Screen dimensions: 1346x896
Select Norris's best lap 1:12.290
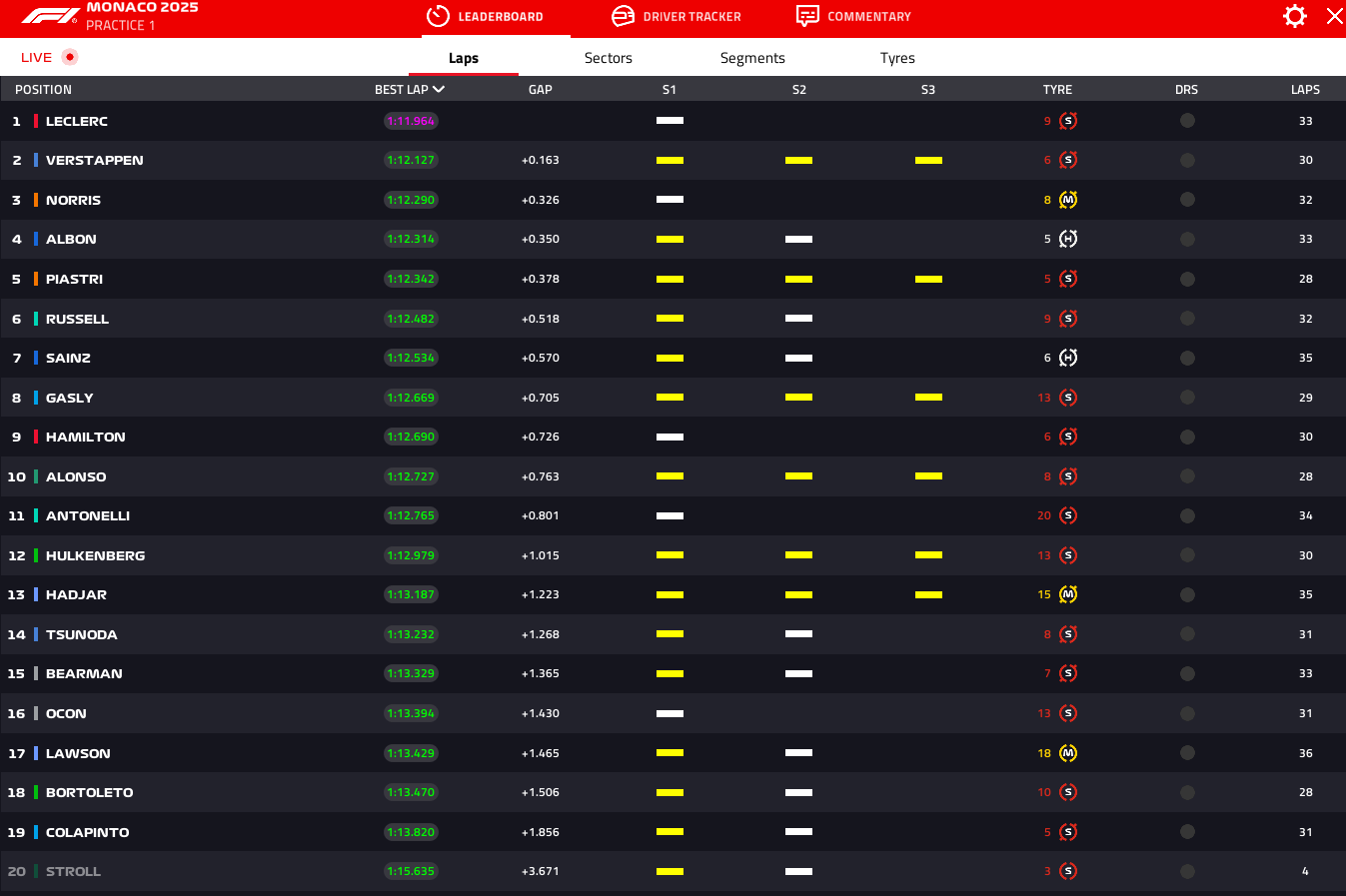tap(411, 200)
